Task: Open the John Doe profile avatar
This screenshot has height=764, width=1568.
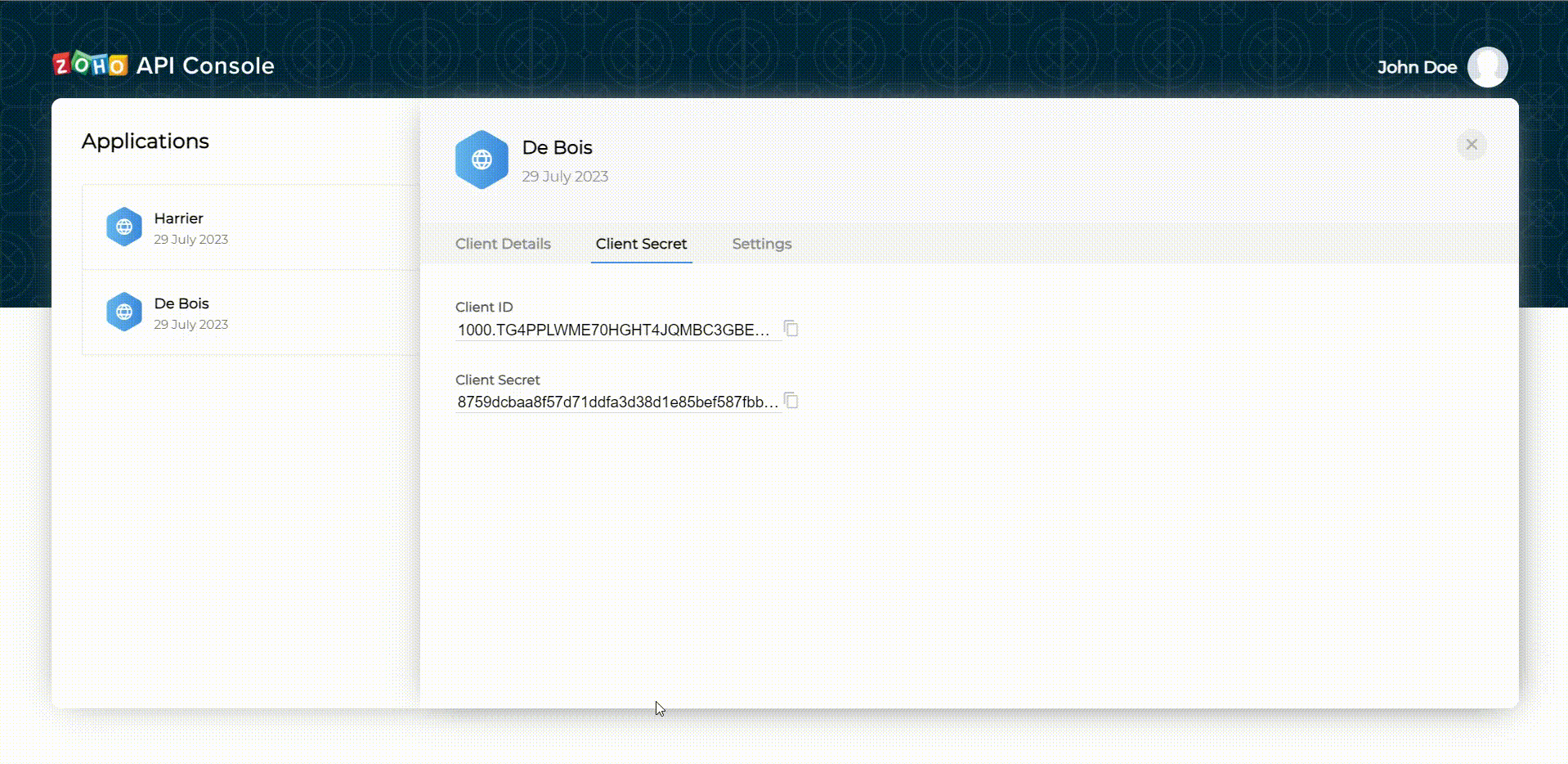Action: click(1487, 67)
